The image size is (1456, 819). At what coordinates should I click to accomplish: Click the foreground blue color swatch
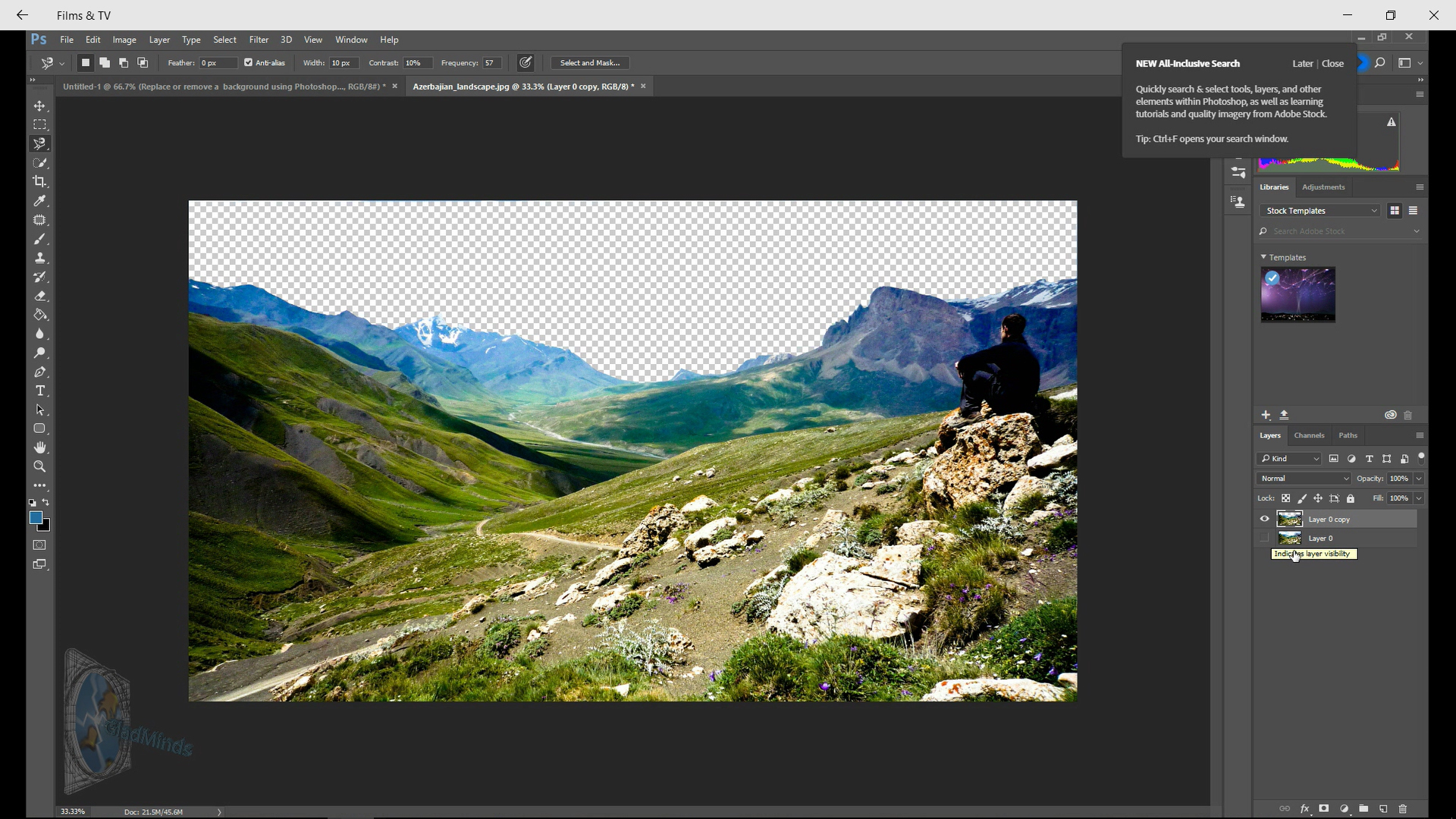coord(36,517)
